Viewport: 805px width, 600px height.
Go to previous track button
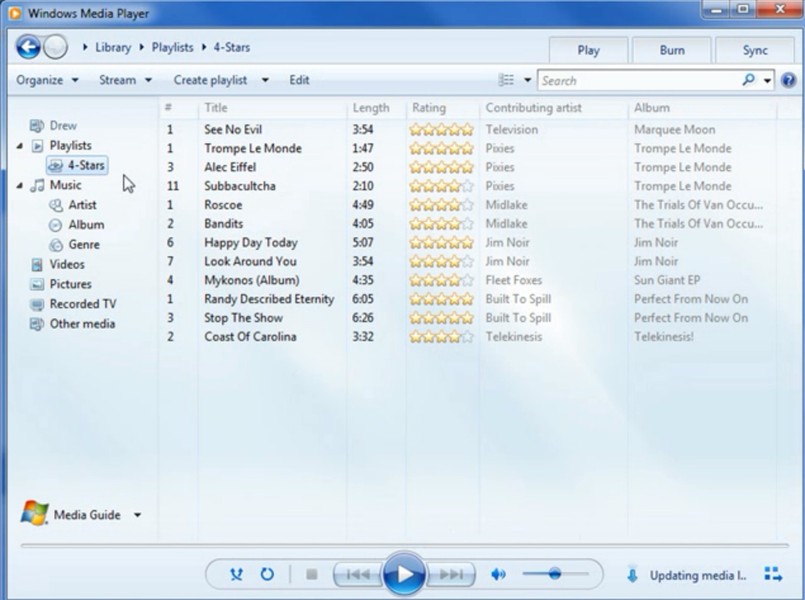[356, 574]
